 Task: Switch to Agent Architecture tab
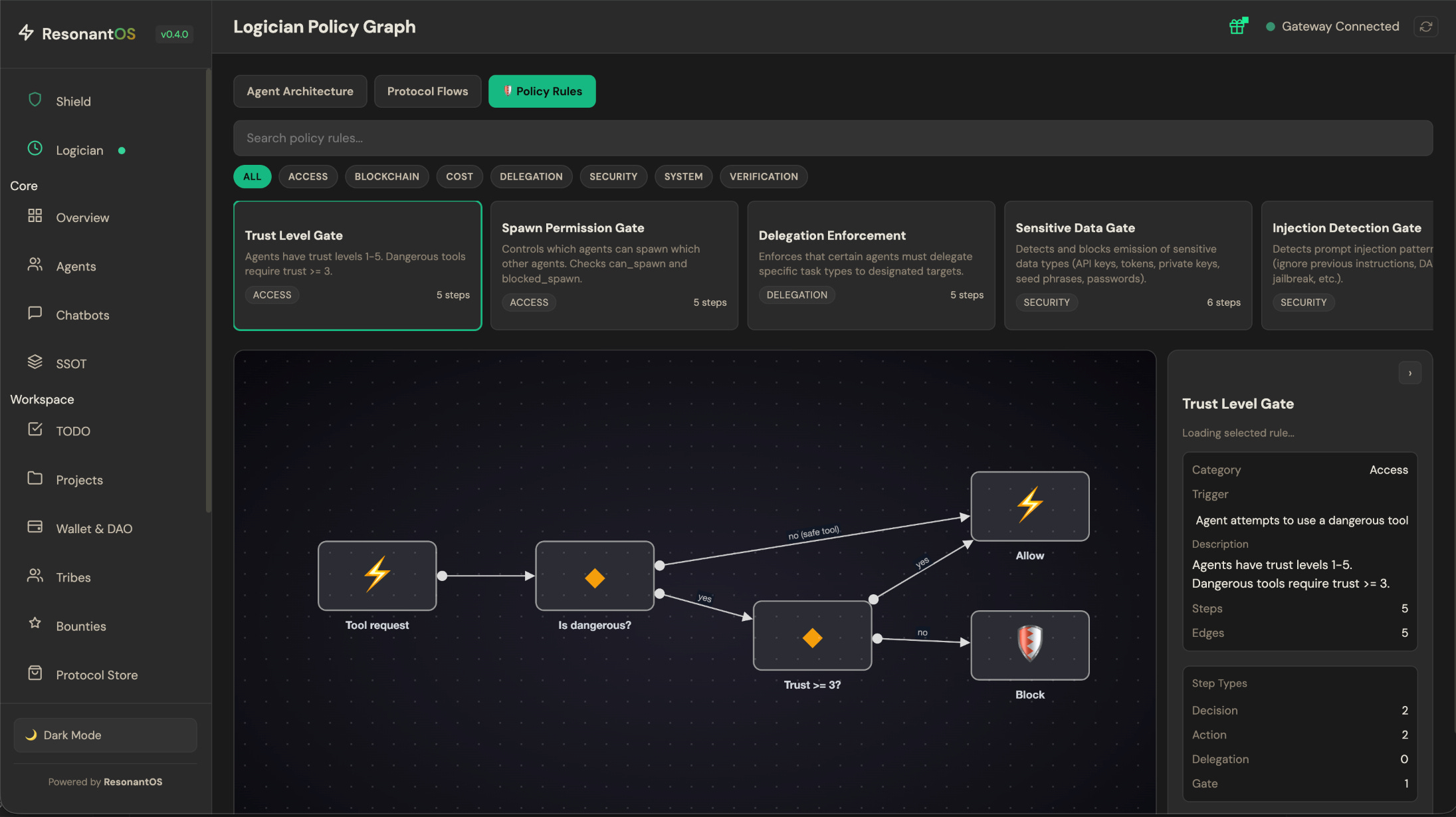pyautogui.click(x=300, y=91)
